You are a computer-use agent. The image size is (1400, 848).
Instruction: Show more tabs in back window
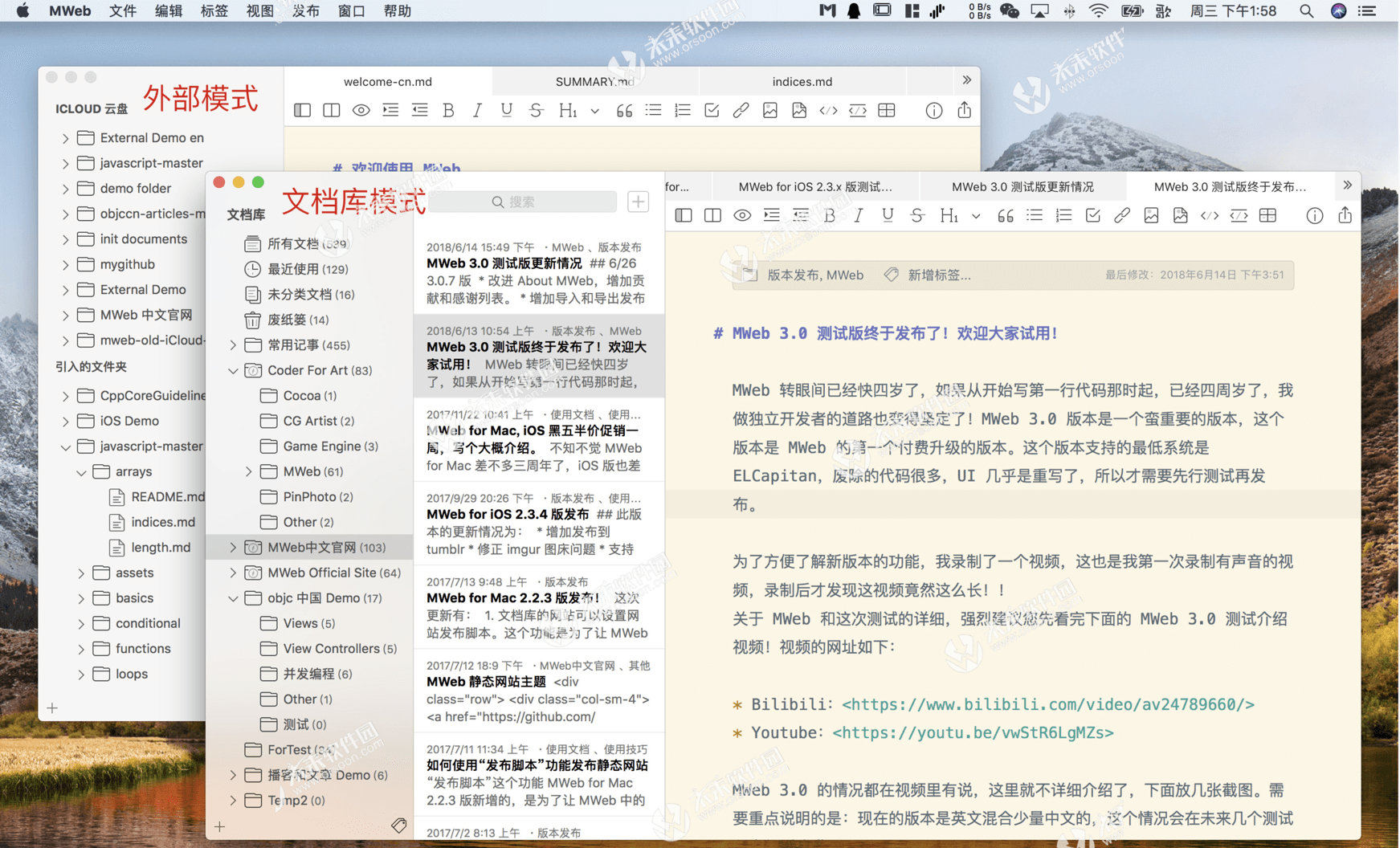click(967, 80)
